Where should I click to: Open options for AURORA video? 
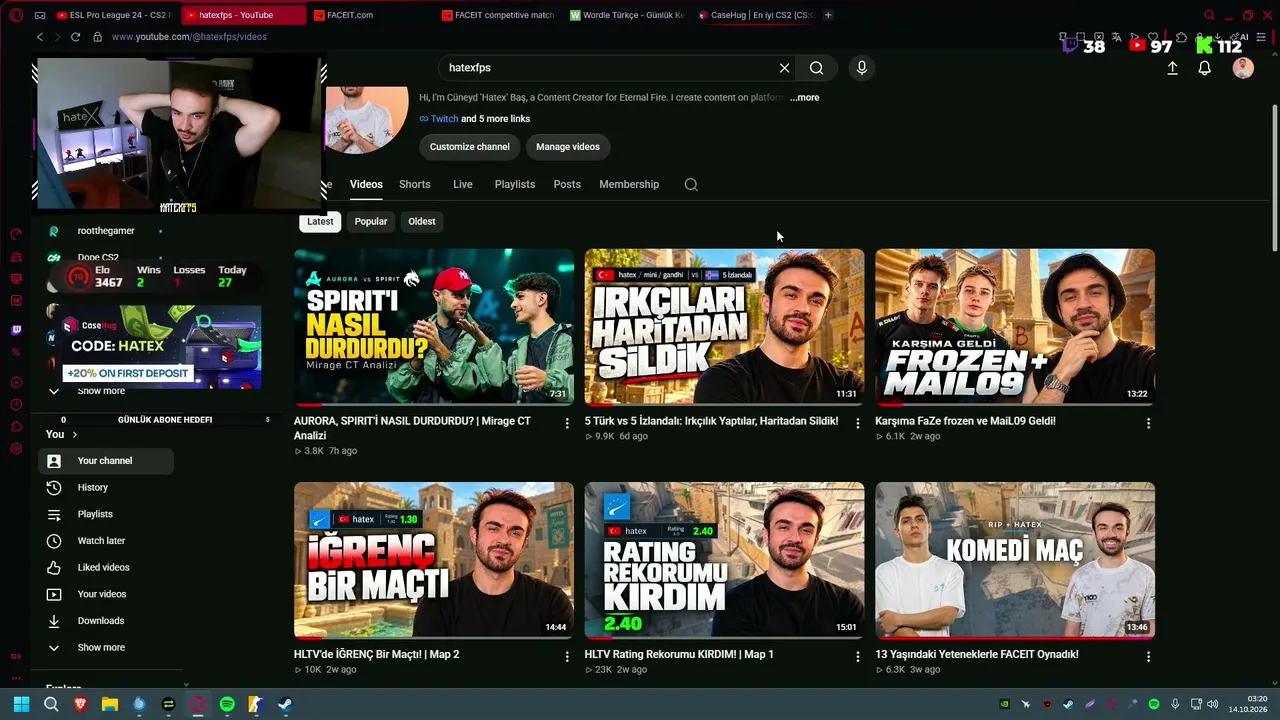[x=567, y=423]
